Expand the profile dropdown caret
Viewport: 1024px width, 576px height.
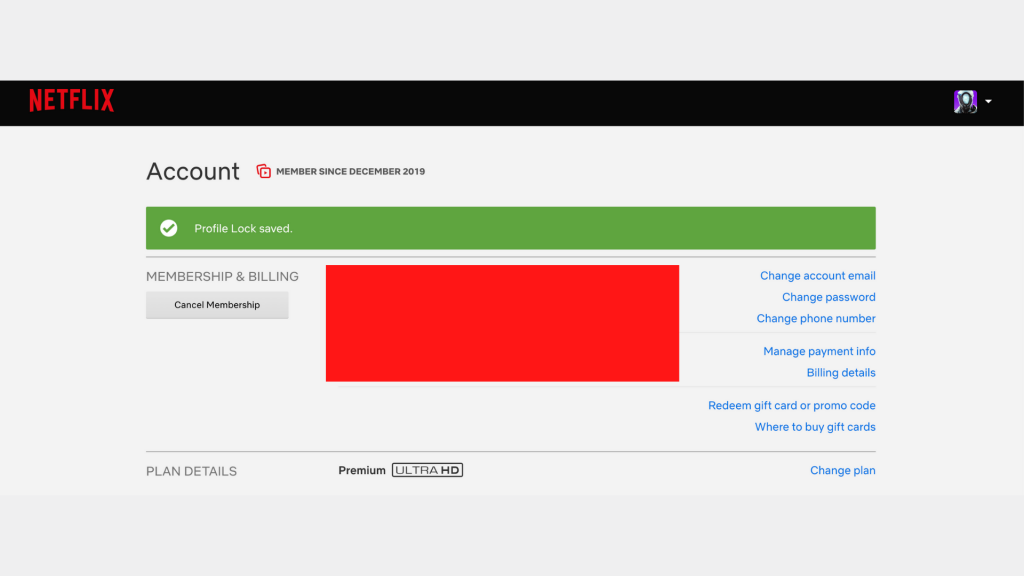click(988, 101)
